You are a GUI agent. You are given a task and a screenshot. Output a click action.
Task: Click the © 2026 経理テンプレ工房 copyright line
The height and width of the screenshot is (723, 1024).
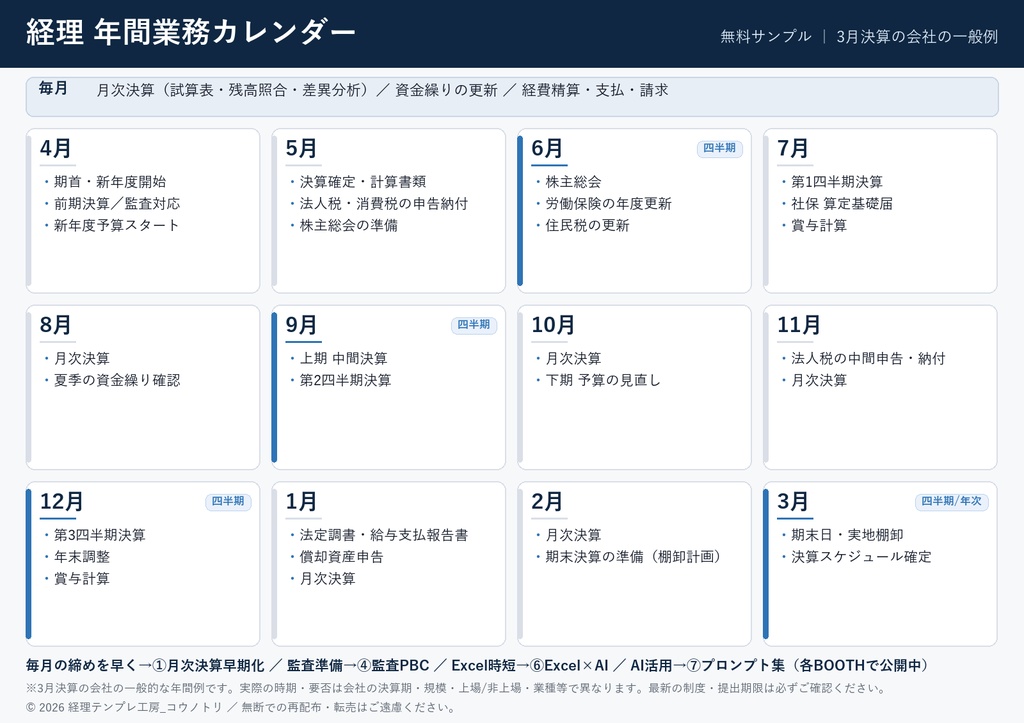pos(241,707)
